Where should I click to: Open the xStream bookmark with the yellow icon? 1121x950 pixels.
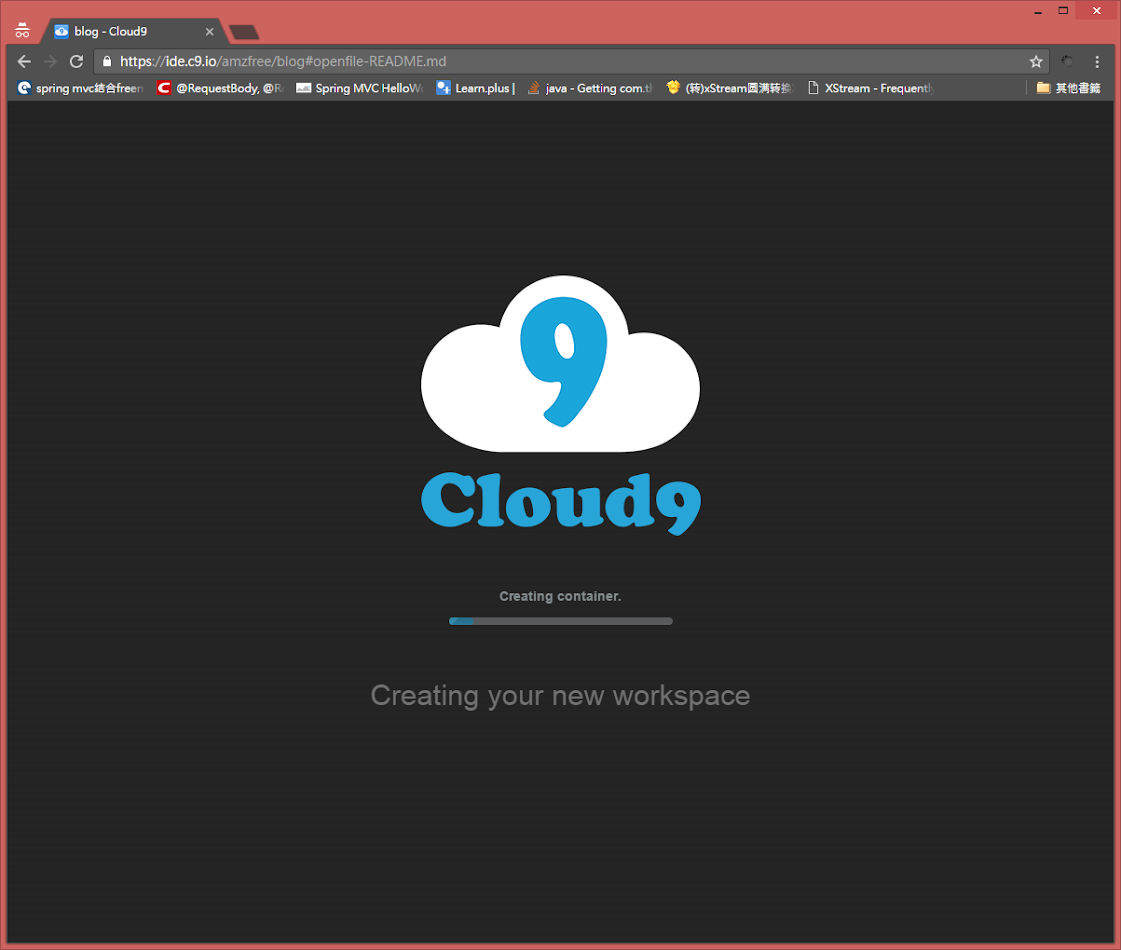(x=730, y=88)
